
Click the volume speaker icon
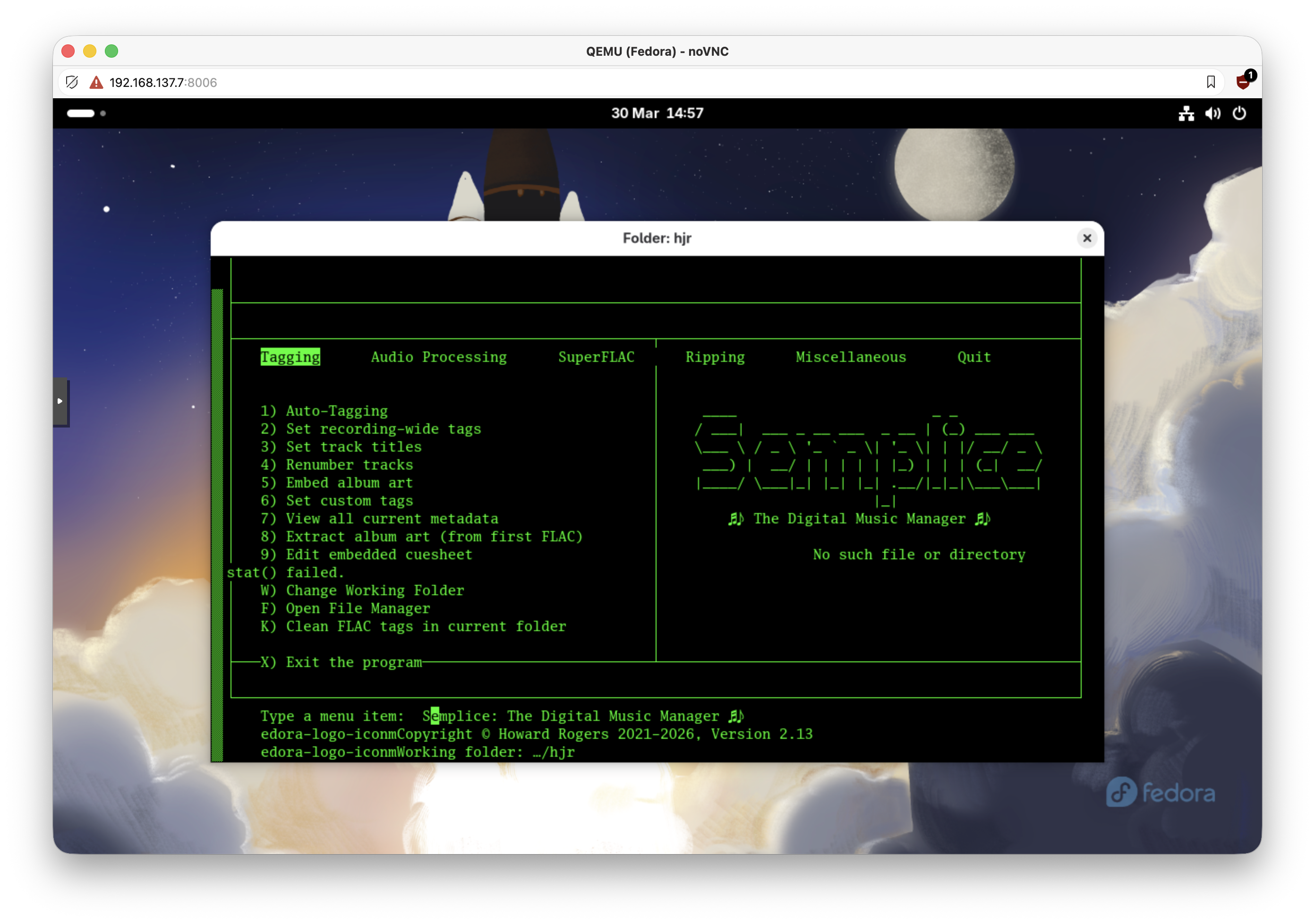coord(1212,113)
